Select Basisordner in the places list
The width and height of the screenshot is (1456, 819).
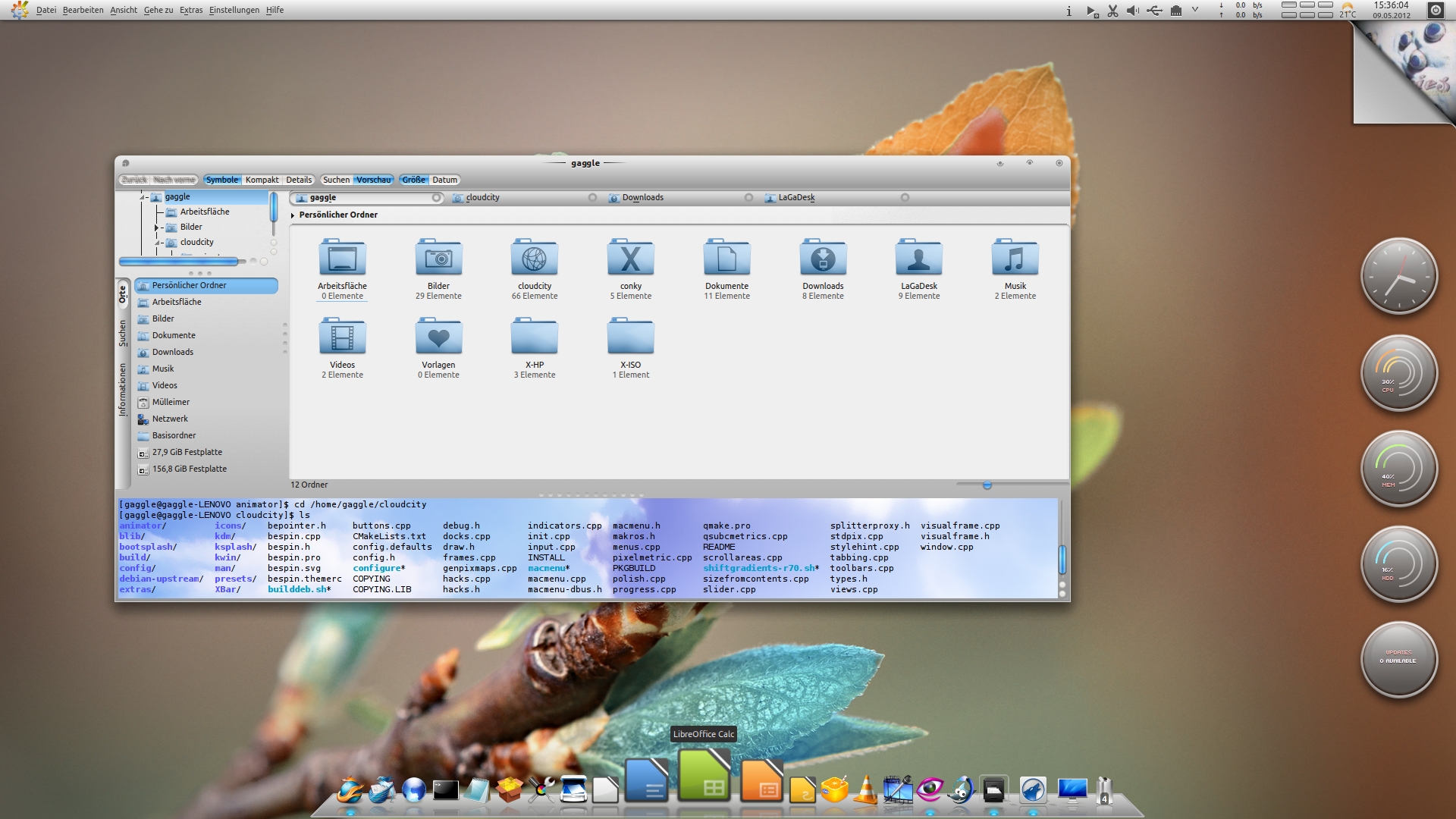click(x=206, y=435)
